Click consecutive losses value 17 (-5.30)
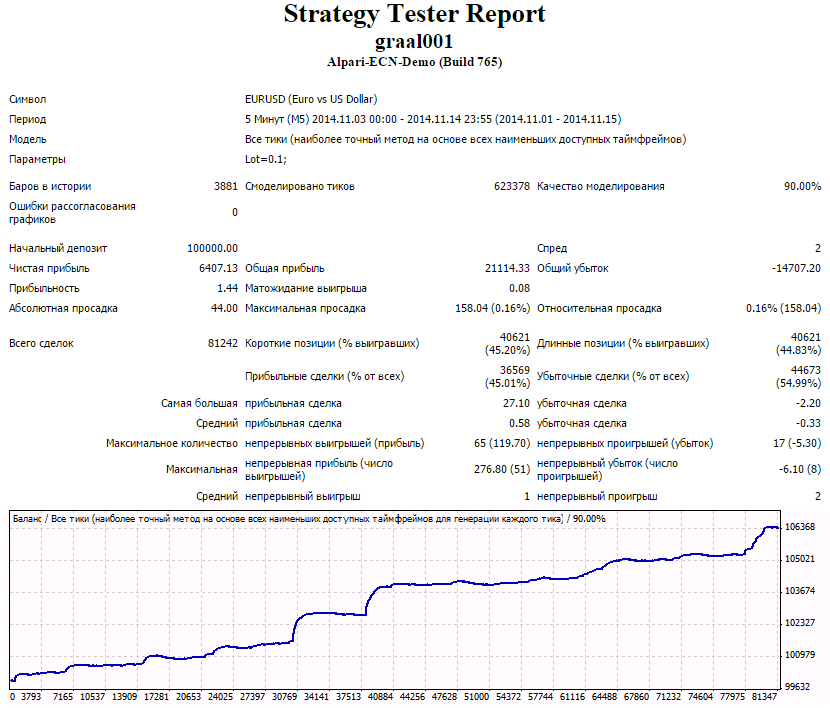The image size is (830, 708). [797, 443]
